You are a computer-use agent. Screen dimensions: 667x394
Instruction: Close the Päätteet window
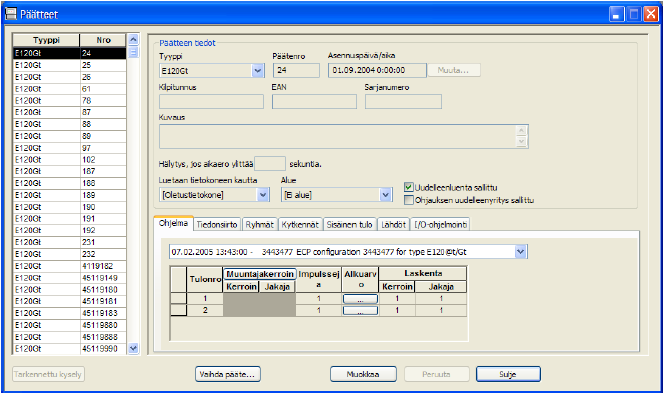[x=651, y=14]
